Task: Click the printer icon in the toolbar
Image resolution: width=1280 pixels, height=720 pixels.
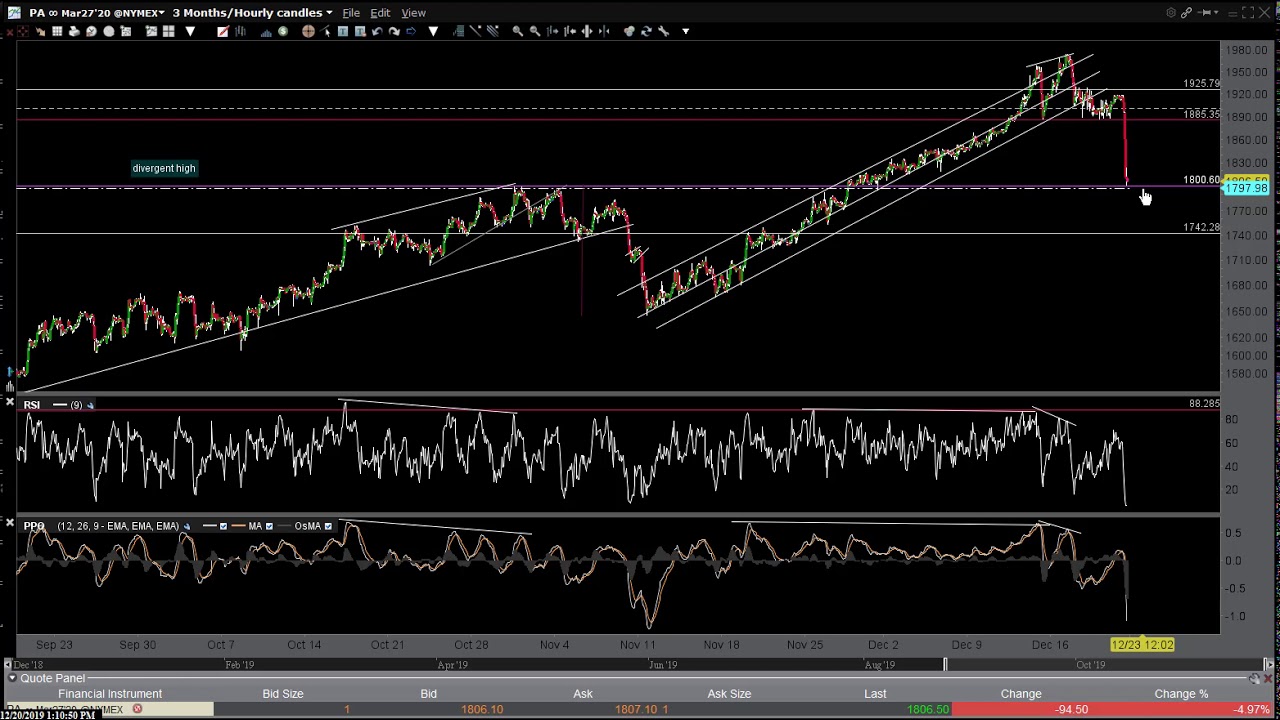Action: pos(74,31)
